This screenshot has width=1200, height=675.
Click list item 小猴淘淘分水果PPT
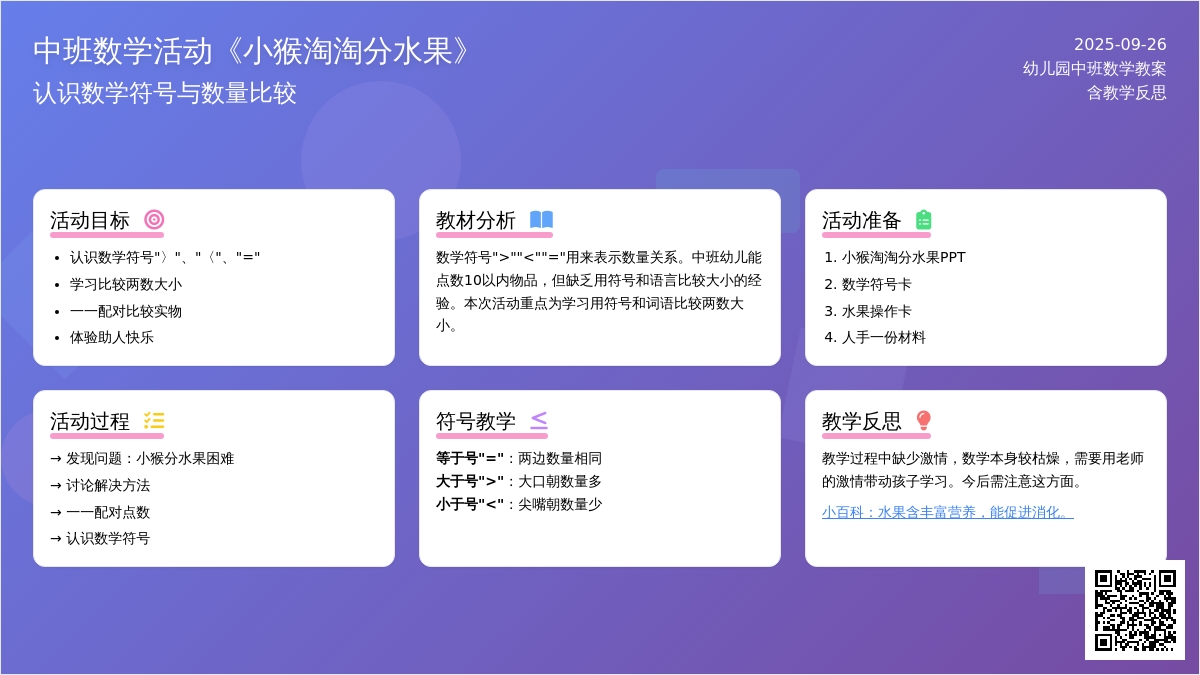(903, 257)
